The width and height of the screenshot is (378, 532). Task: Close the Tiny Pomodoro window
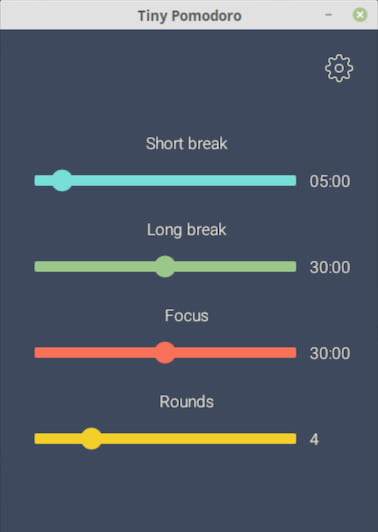[x=360, y=15]
